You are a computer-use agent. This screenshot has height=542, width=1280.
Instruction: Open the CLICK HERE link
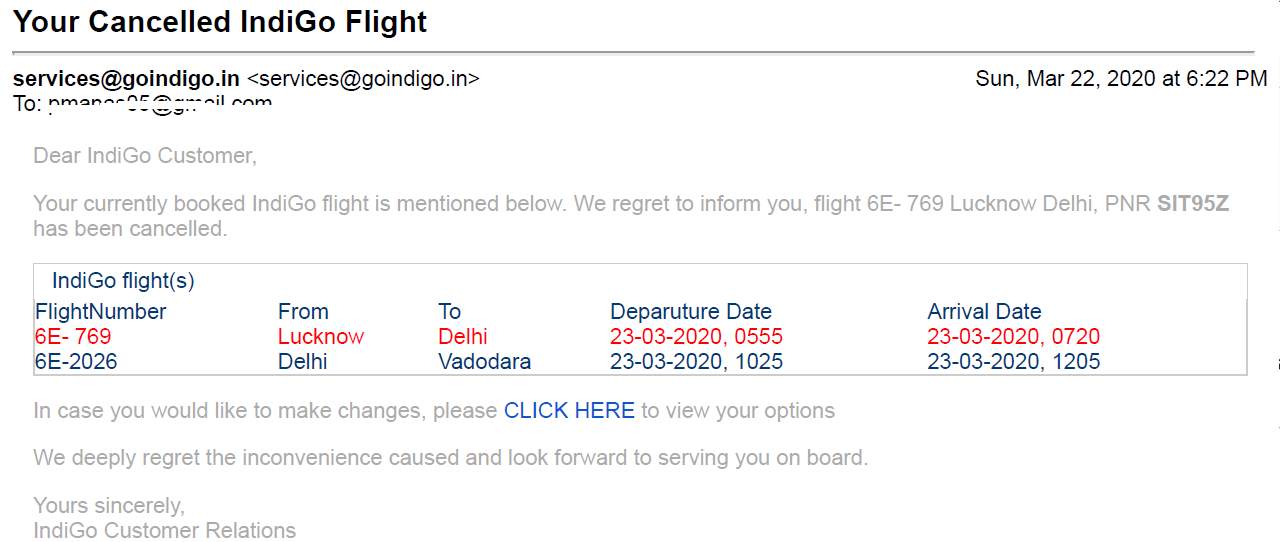[x=569, y=411]
